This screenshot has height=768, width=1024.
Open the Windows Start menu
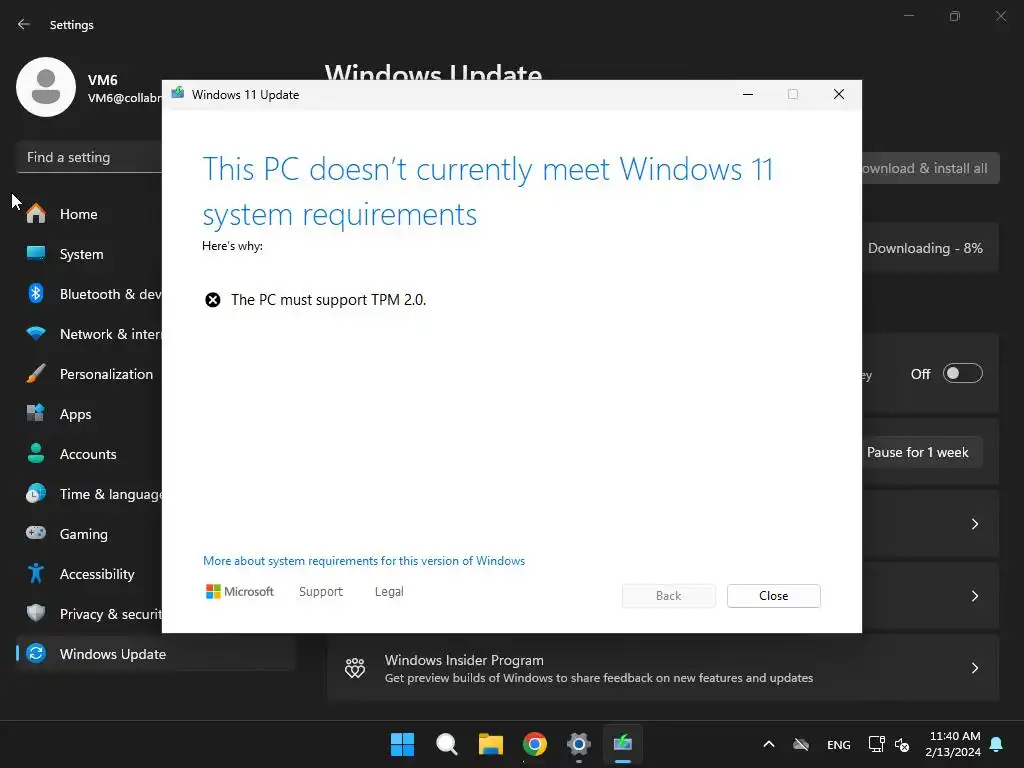click(x=402, y=744)
